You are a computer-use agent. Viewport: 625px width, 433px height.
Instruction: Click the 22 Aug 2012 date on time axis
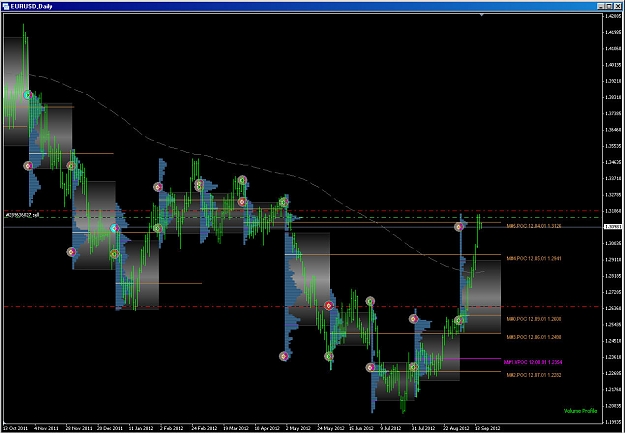[x=455, y=428]
